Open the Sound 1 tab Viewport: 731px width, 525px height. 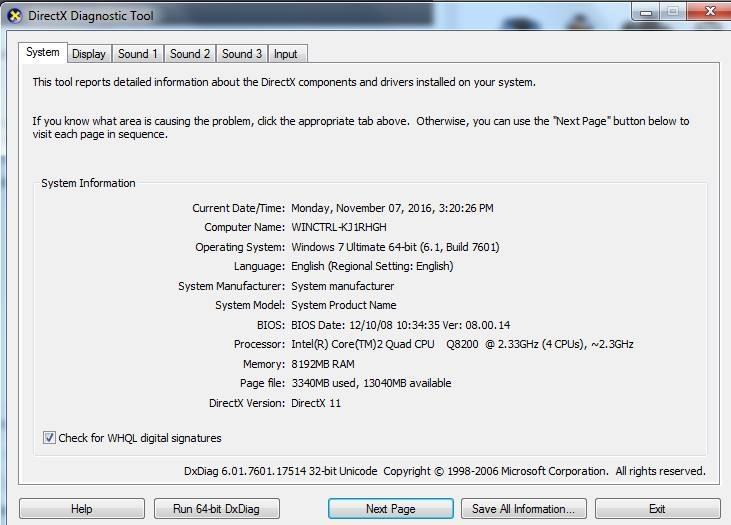click(138, 54)
